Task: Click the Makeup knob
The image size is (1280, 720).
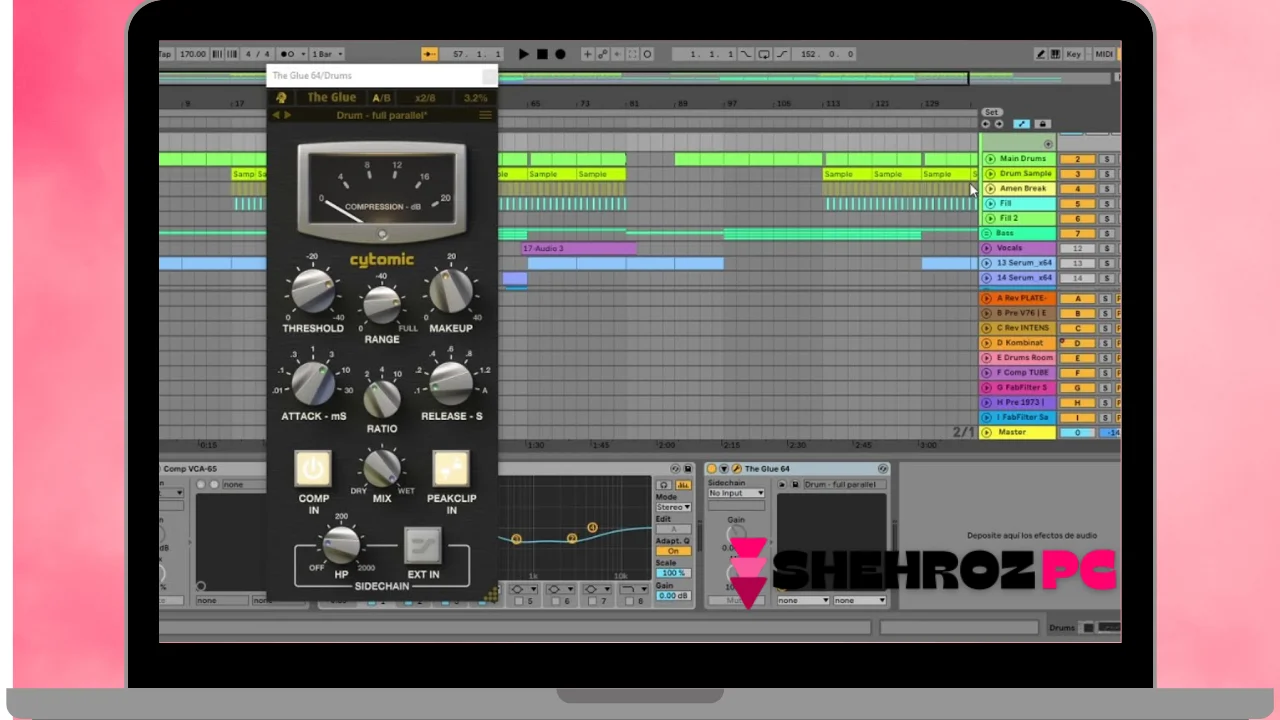Action: (x=451, y=291)
